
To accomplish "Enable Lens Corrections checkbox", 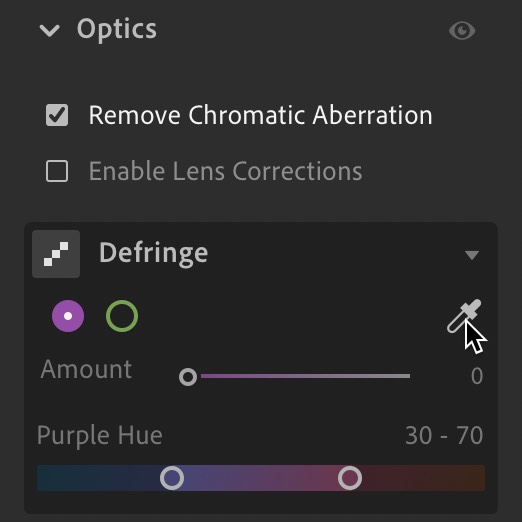I will click(x=57, y=171).
